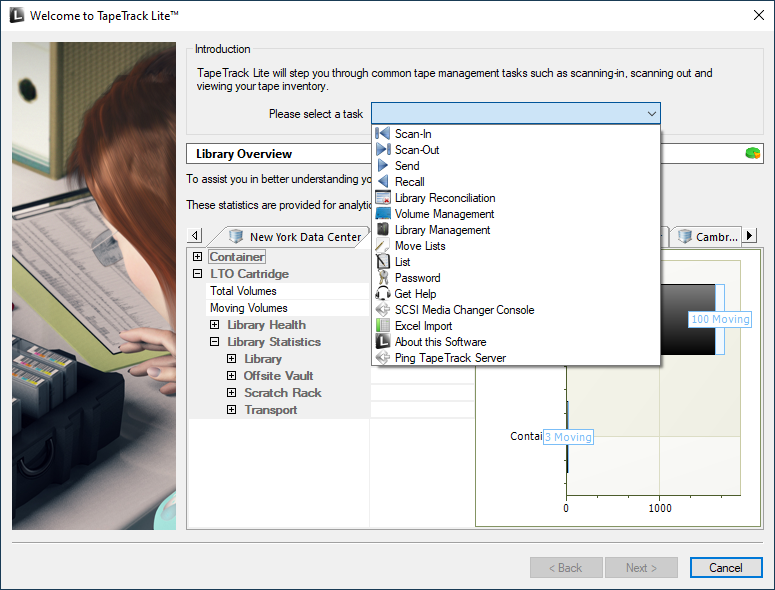This screenshot has width=775, height=590.
Task: Collapse the Library Statistics node
Action: [215, 341]
